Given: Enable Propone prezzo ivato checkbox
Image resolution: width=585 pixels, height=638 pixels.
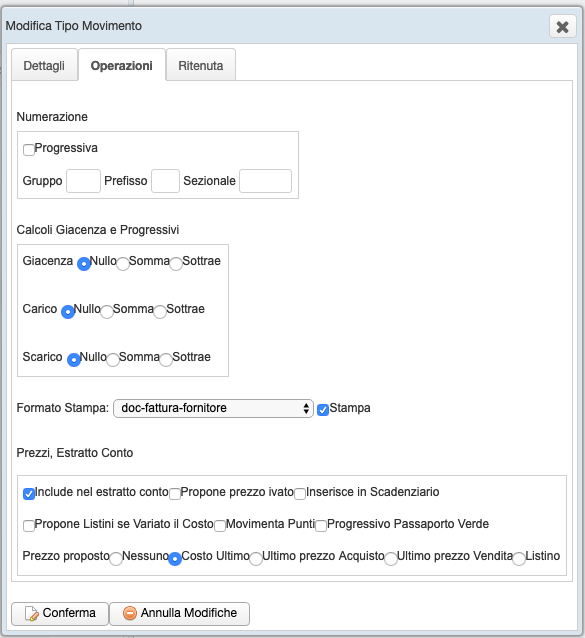Looking at the screenshot, I should [175, 494].
